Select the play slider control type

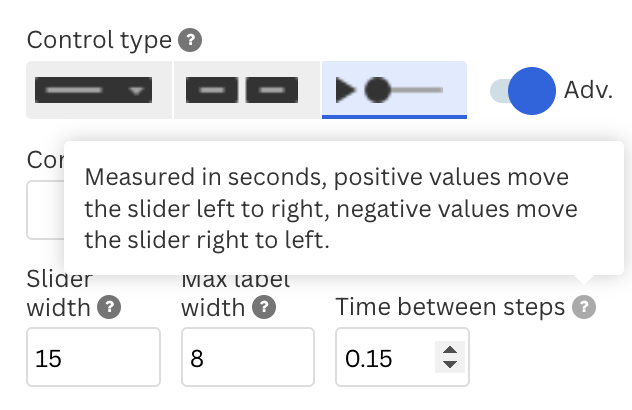coord(394,90)
